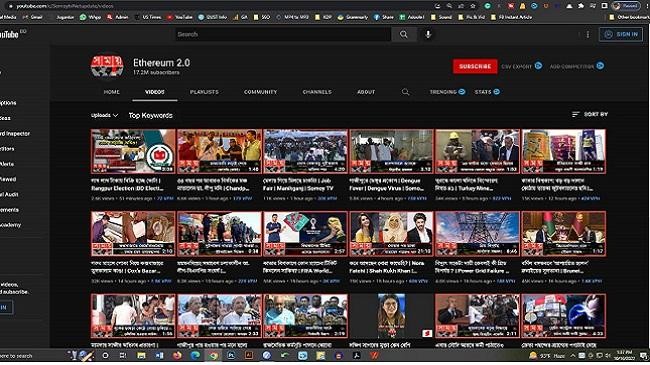Open Microsoft Word from the taskbar

point(159,355)
